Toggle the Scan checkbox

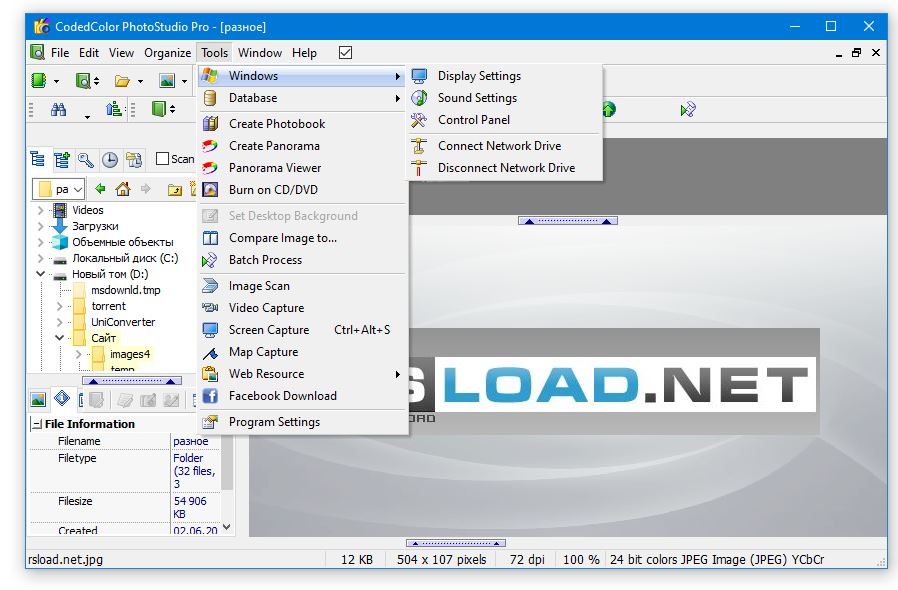click(x=163, y=159)
